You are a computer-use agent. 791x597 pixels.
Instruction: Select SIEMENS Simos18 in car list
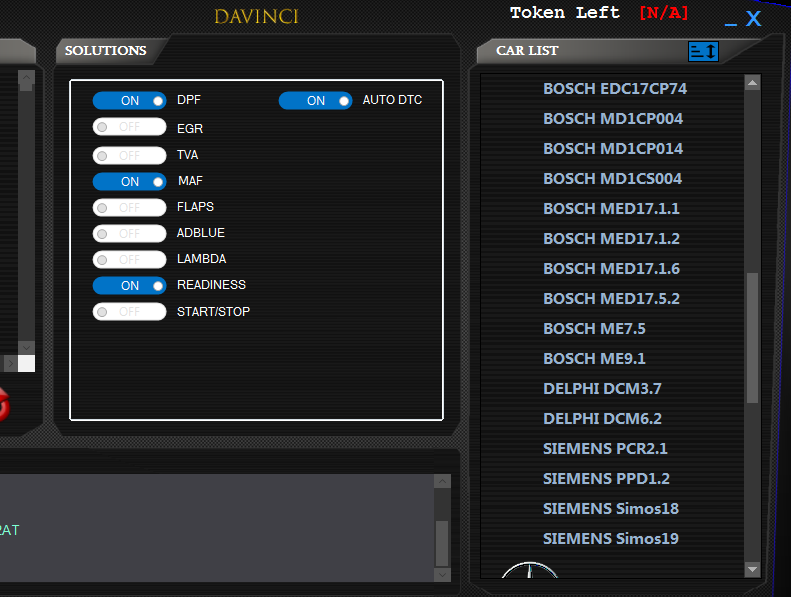611,509
